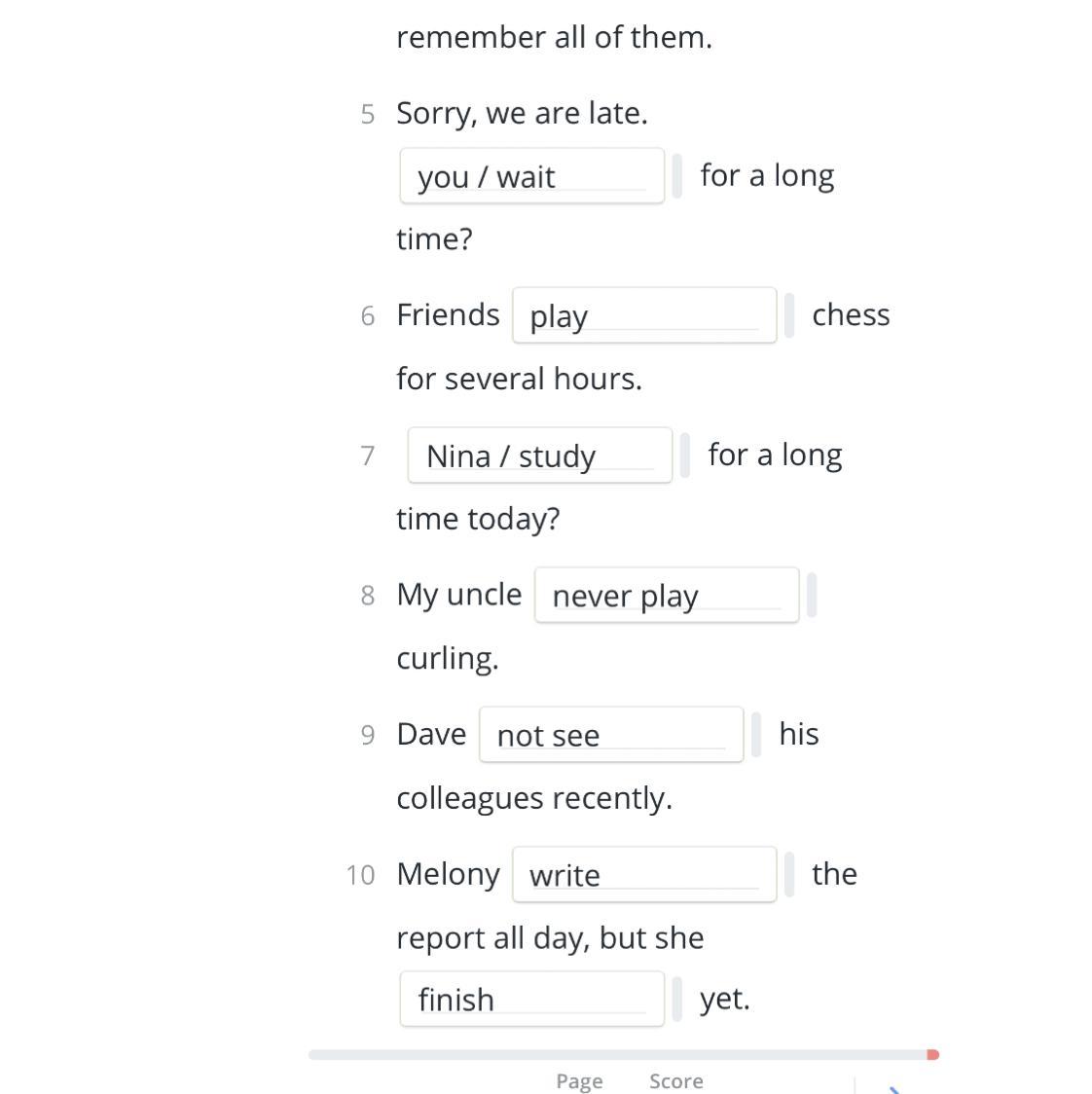
Task: Click gray marker beside Friends 'play' field
Action: [x=789, y=315]
